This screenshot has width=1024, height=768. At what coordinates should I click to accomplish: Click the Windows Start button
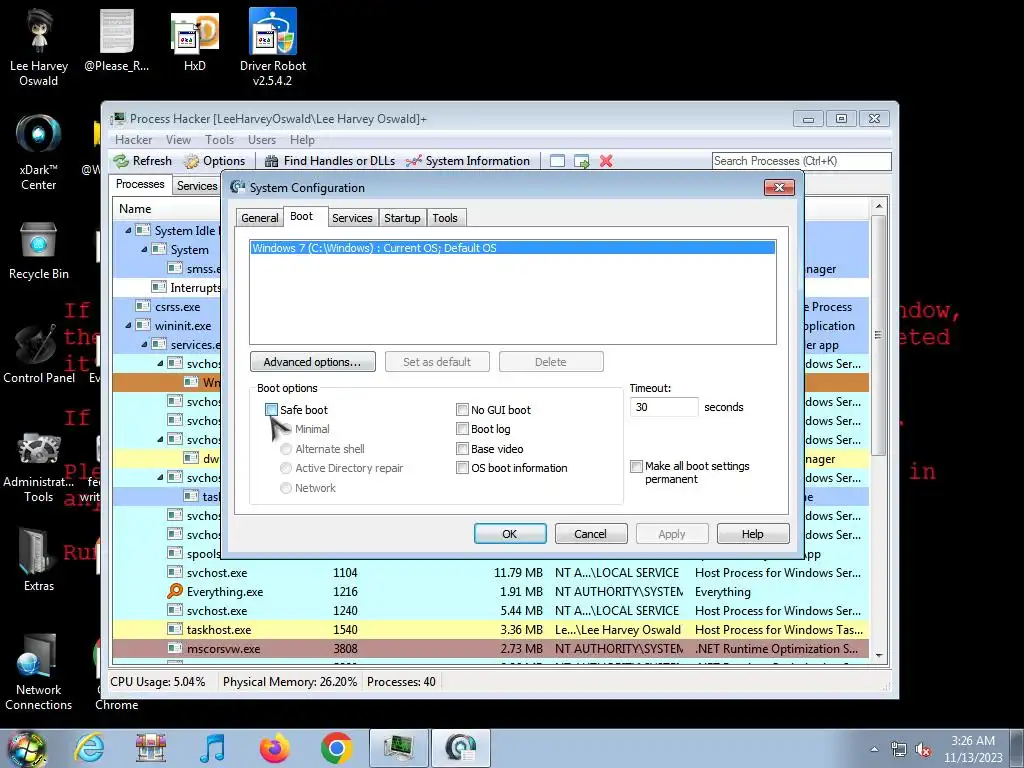(26, 749)
